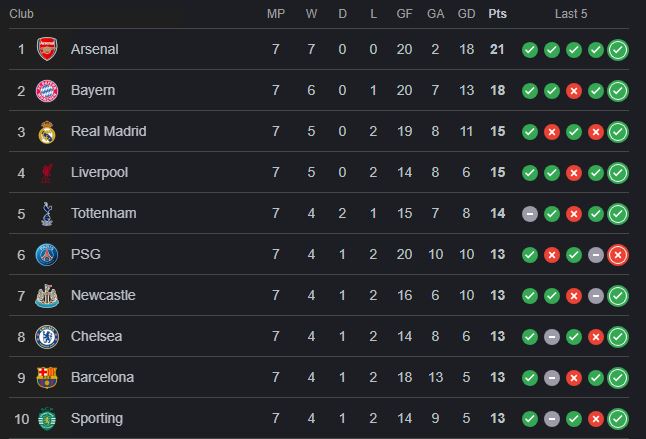This screenshot has width=646, height=439.
Task: Click the PSG club crest icon
Action: point(46,254)
